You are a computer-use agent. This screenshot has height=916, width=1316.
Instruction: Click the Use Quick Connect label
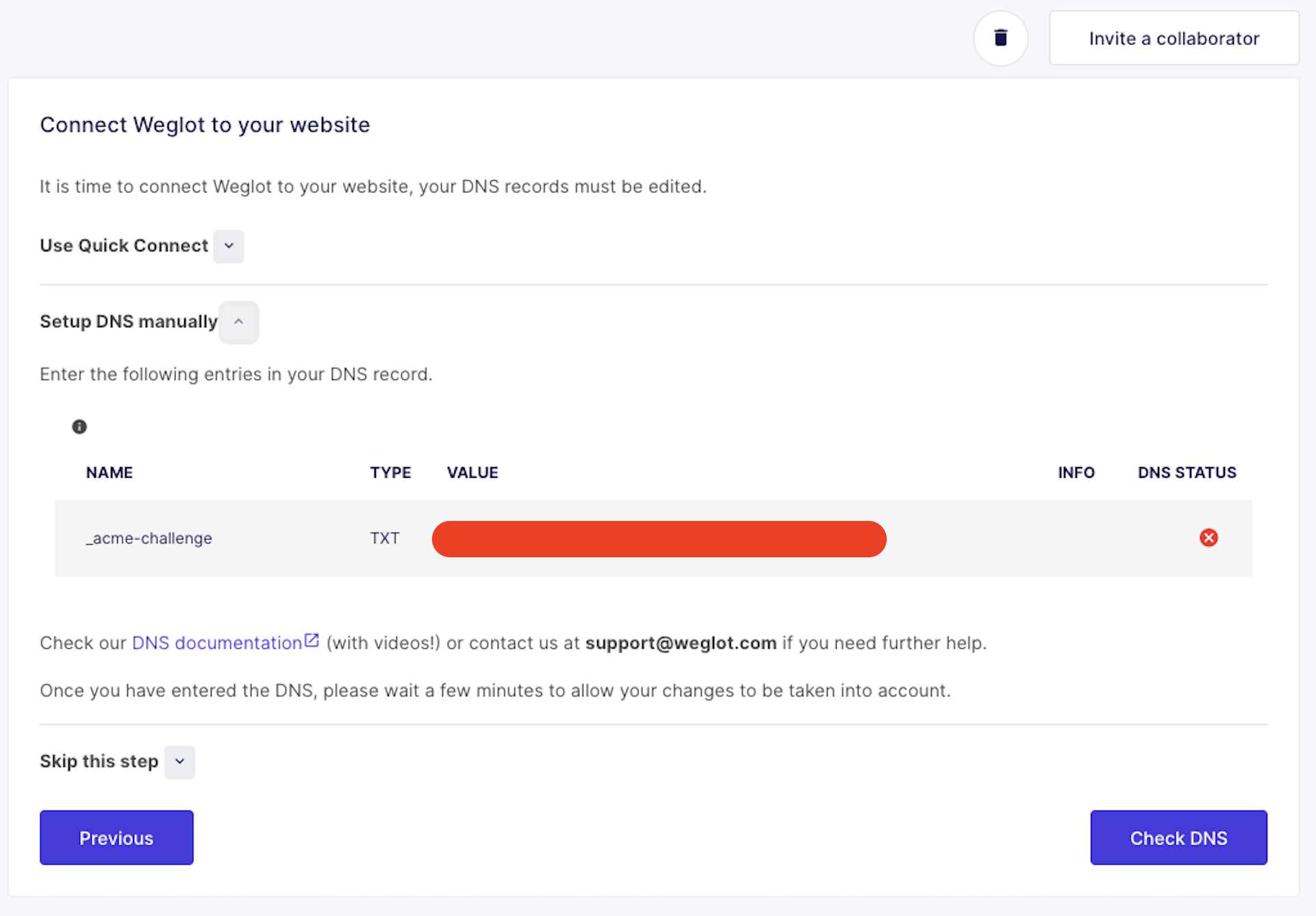click(x=124, y=246)
